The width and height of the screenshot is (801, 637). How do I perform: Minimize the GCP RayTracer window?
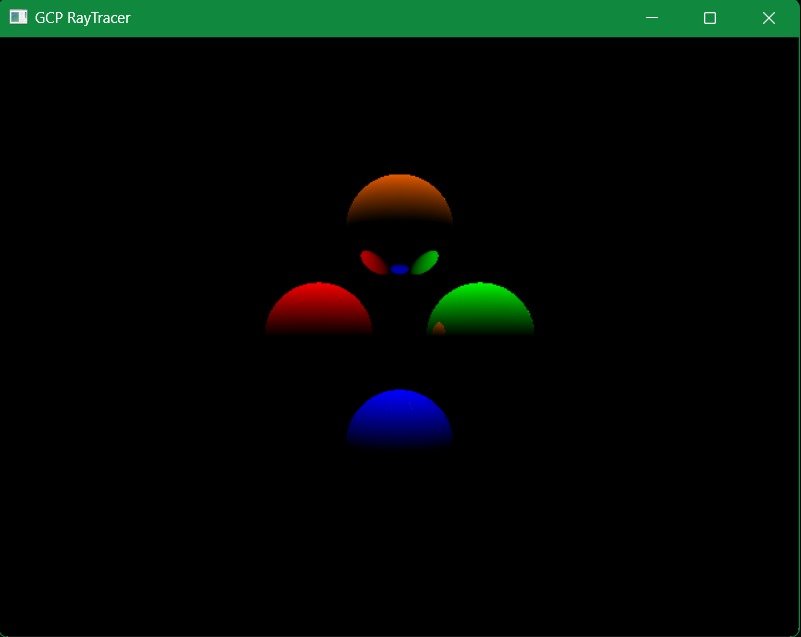click(652, 18)
